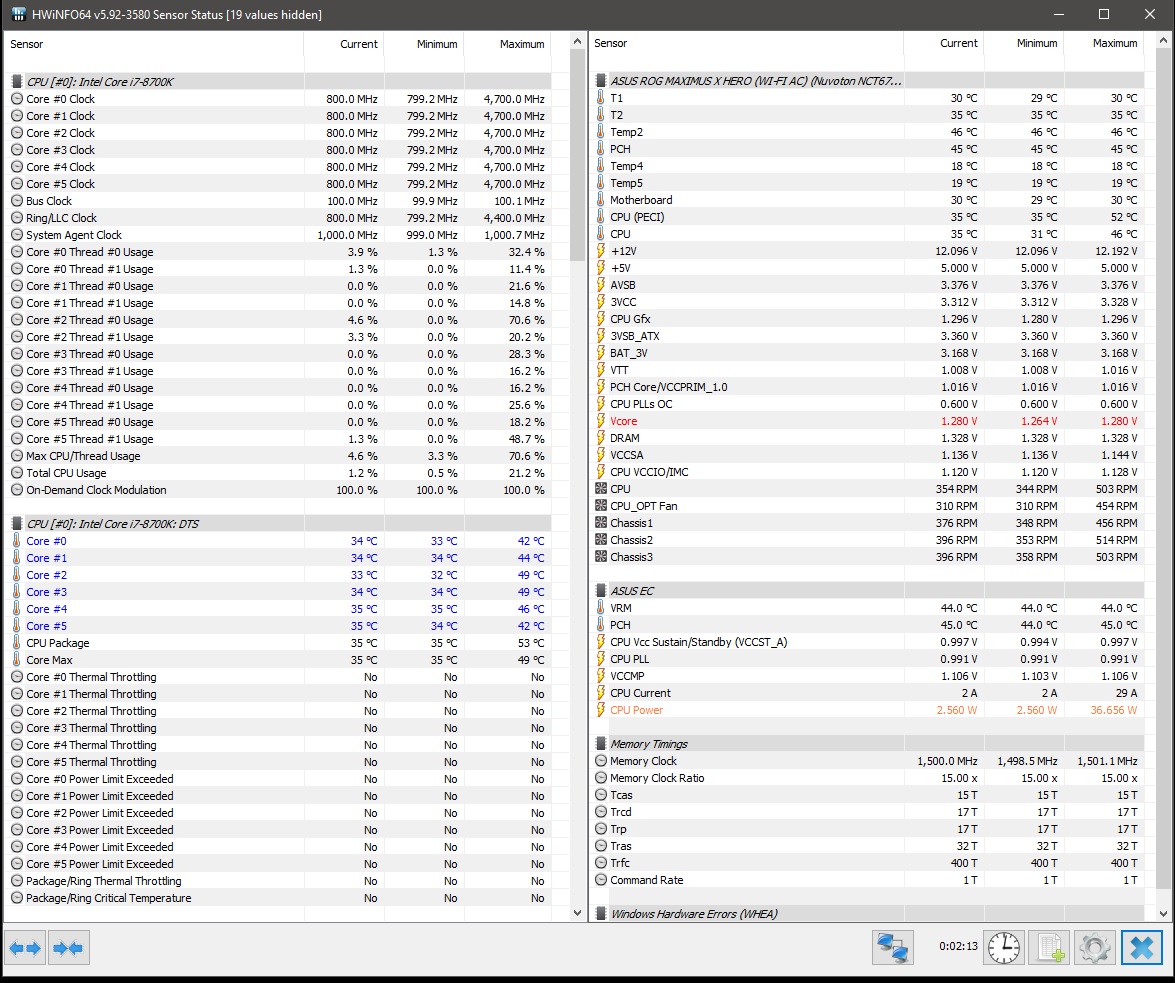Click the right panel scroll up arrow

click(1164, 41)
